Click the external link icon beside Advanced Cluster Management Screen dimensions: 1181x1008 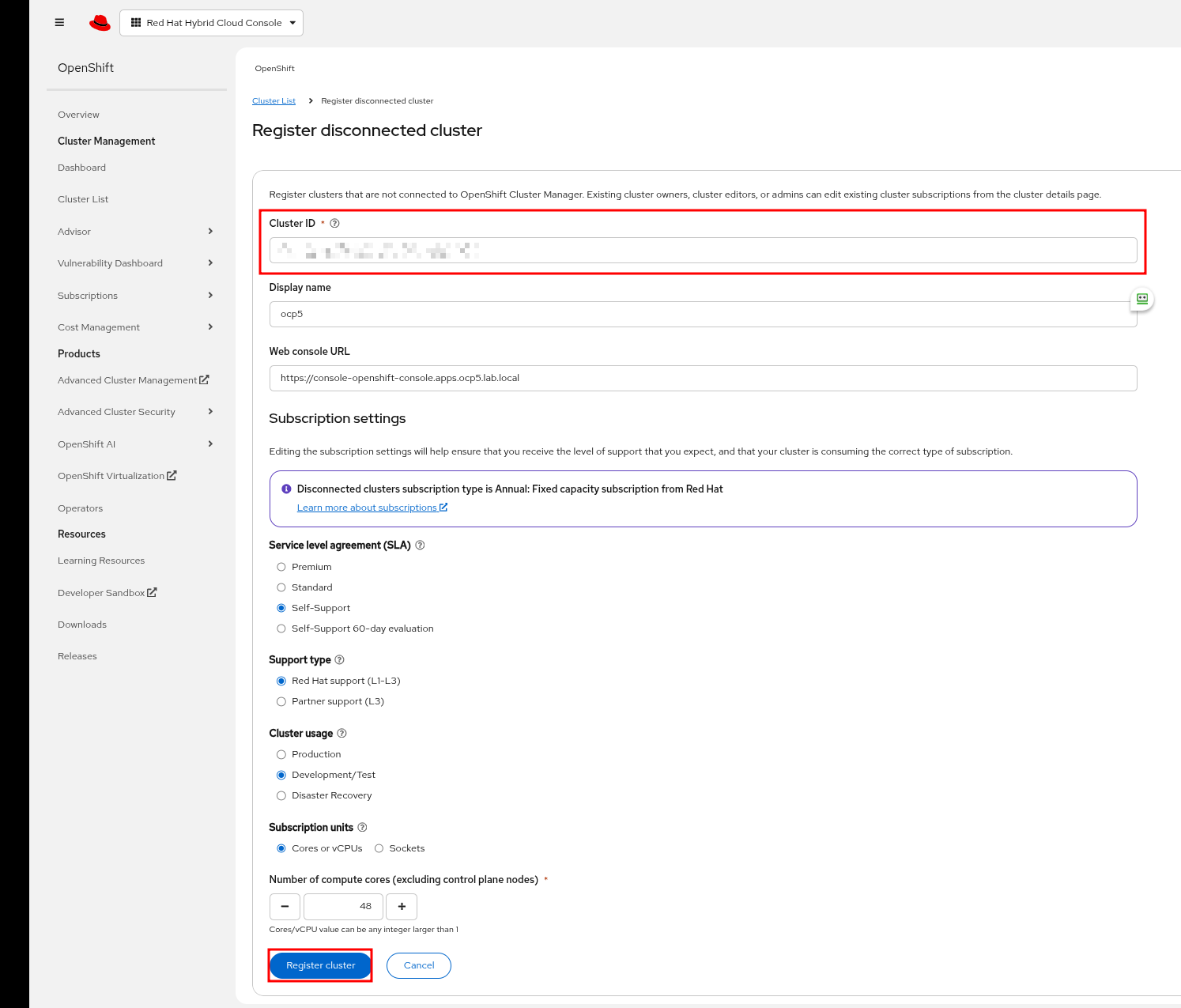pyautogui.click(x=204, y=380)
